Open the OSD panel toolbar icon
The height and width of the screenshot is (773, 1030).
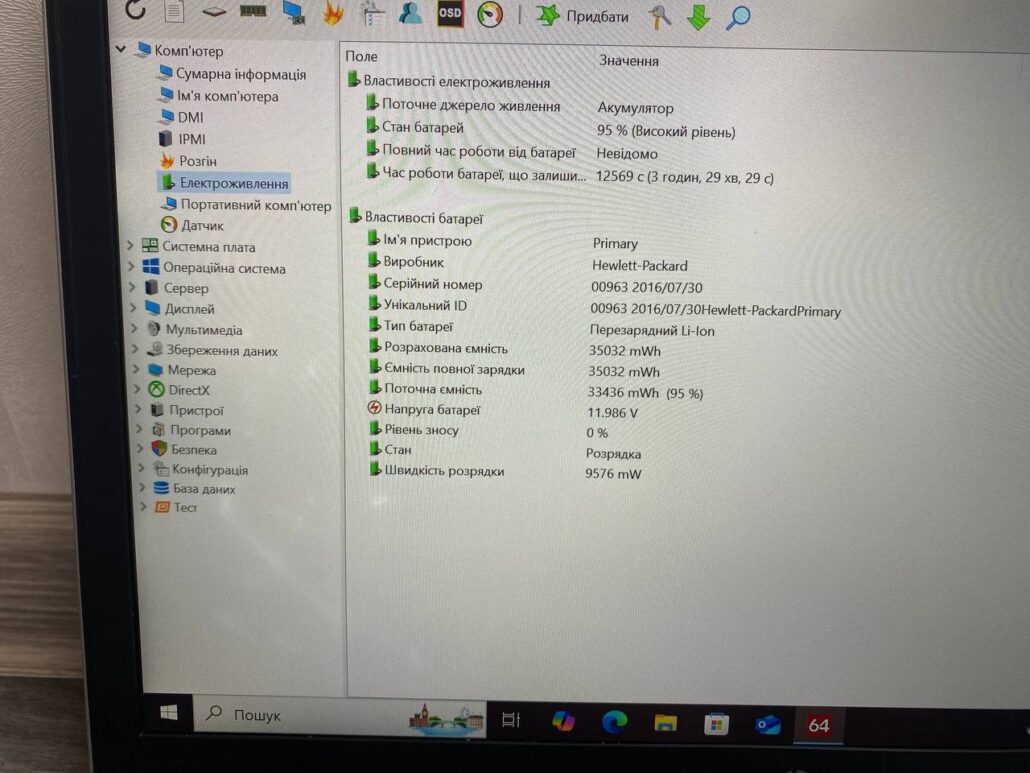point(450,13)
